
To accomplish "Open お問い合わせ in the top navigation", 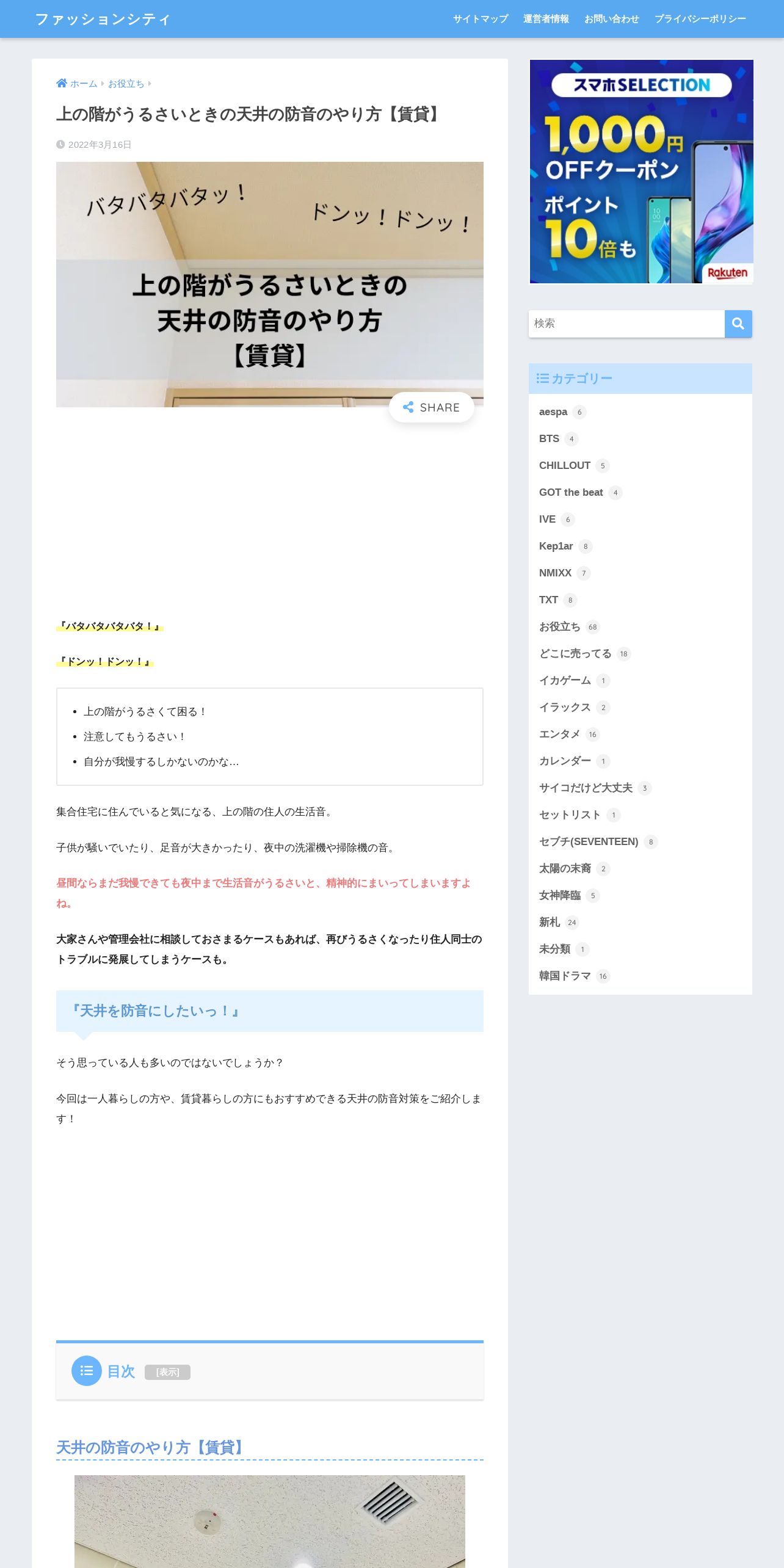I will 611,19.
